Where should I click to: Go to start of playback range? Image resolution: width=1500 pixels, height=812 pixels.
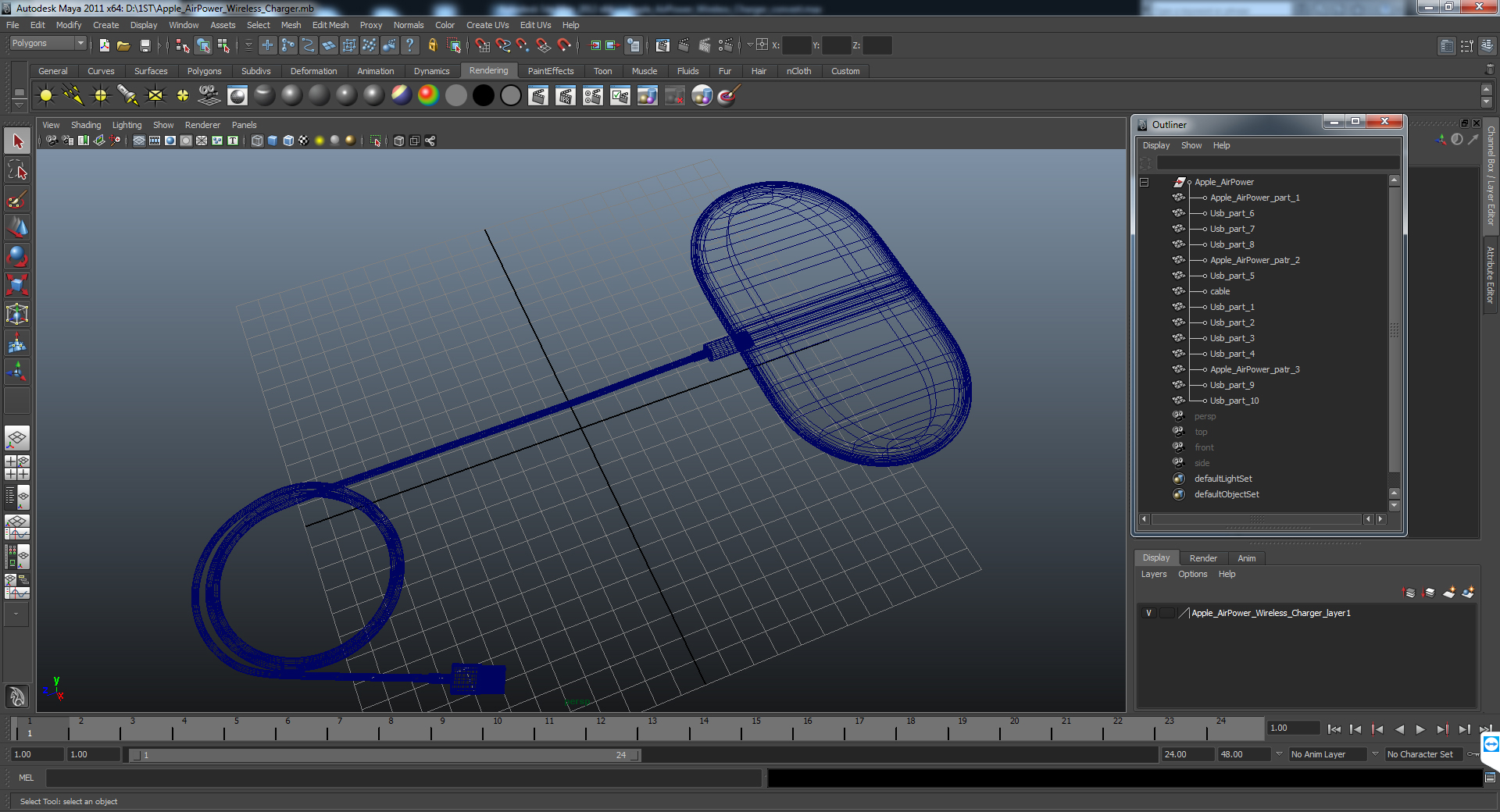[1334, 729]
